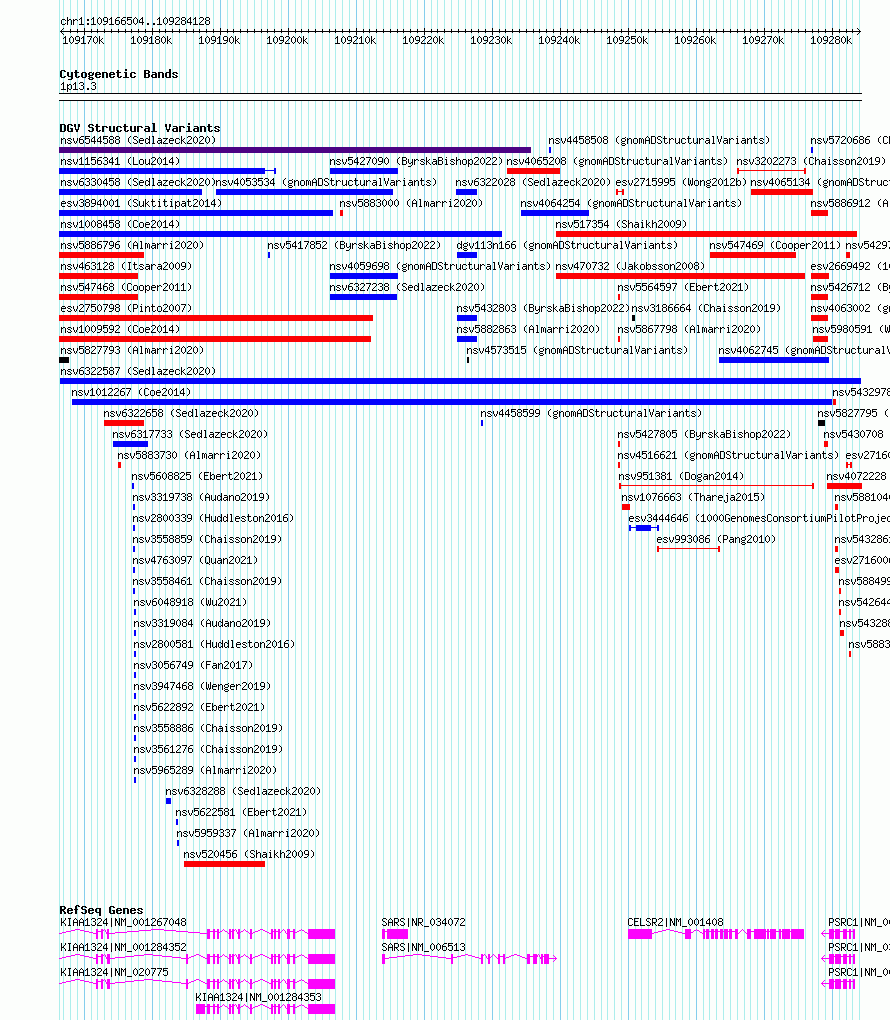Click nsv517354 (Shaikh2009) label
Image resolution: width=890 pixels, height=1020 pixels.
pos(621,224)
